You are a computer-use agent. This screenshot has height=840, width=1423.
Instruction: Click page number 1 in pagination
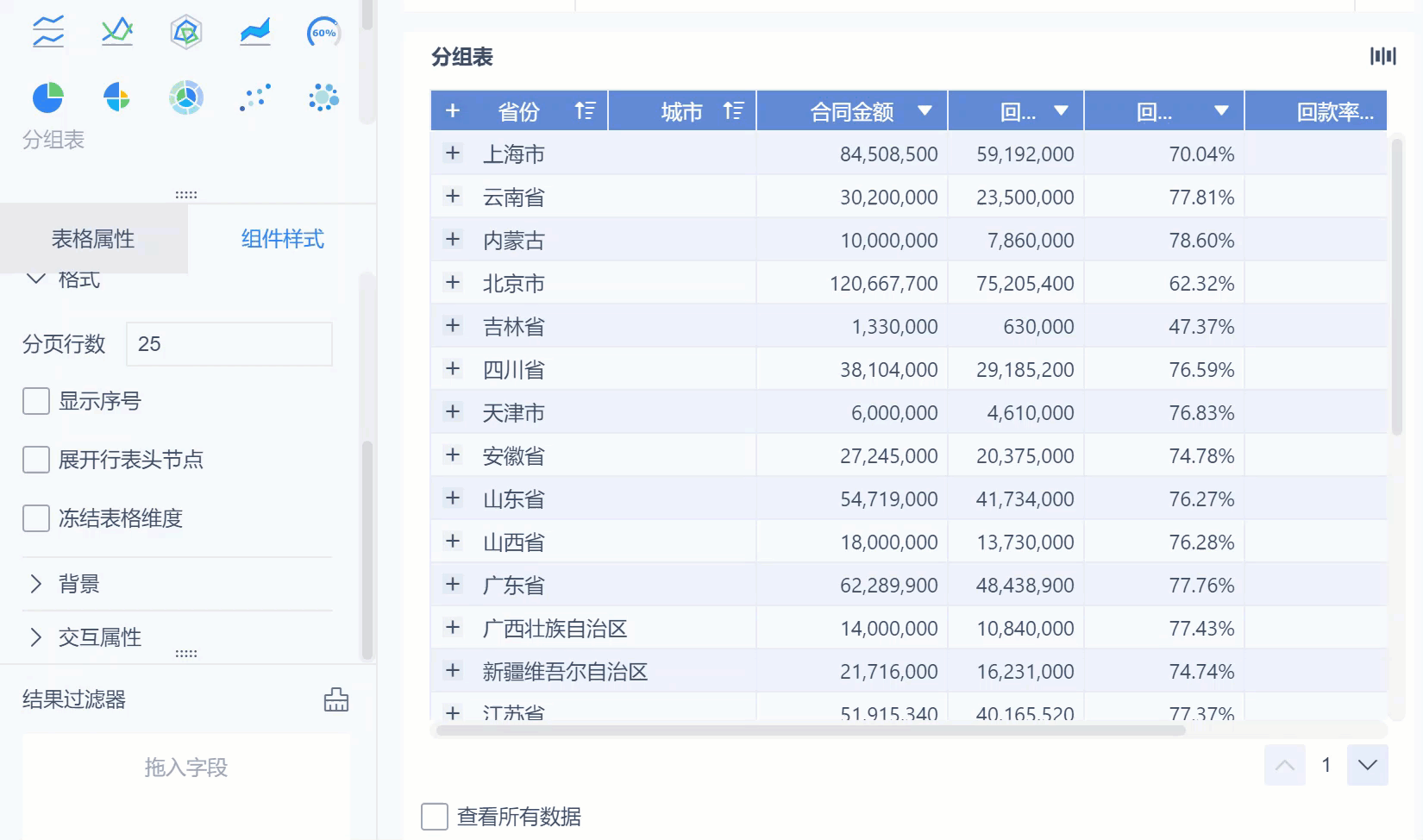[x=1326, y=765]
